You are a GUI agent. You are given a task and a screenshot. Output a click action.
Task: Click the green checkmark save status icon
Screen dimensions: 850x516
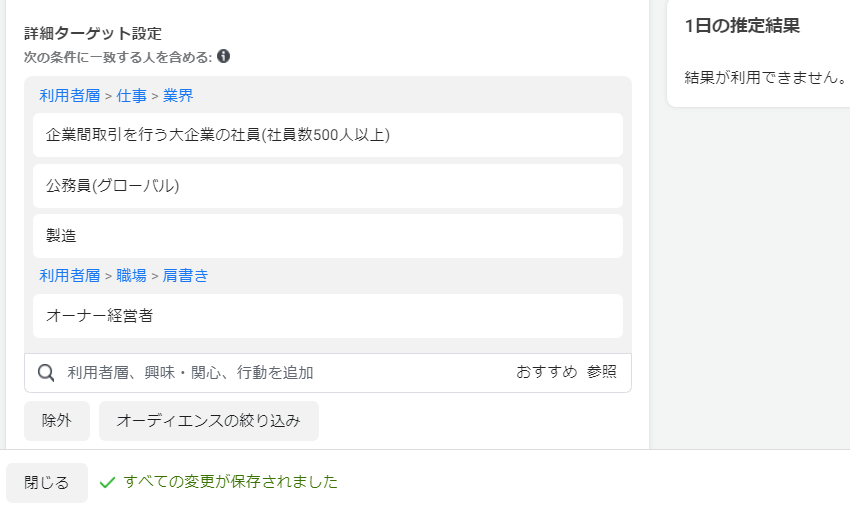point(107,482)
